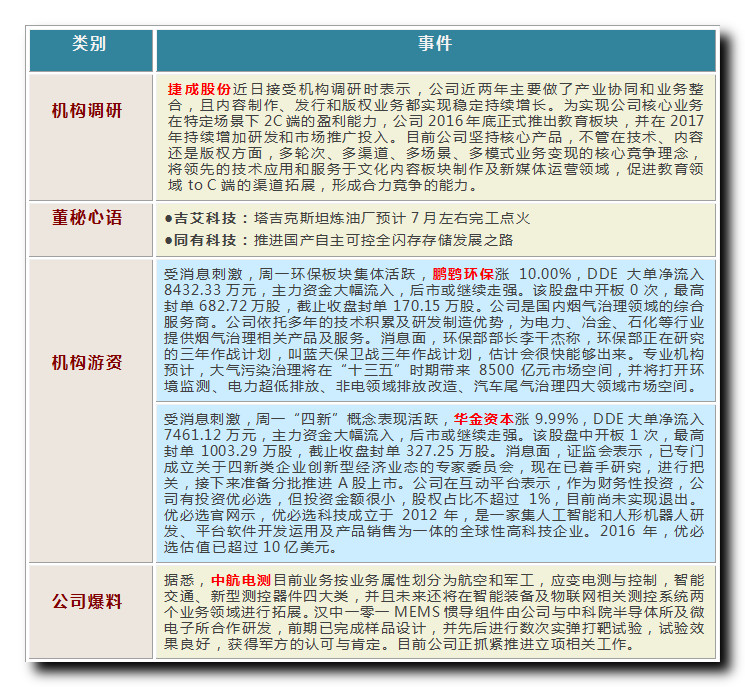Select the 董秘心语 category cell
The height and width of the screenshot is (687, 745).
click(x=91, y=229)
